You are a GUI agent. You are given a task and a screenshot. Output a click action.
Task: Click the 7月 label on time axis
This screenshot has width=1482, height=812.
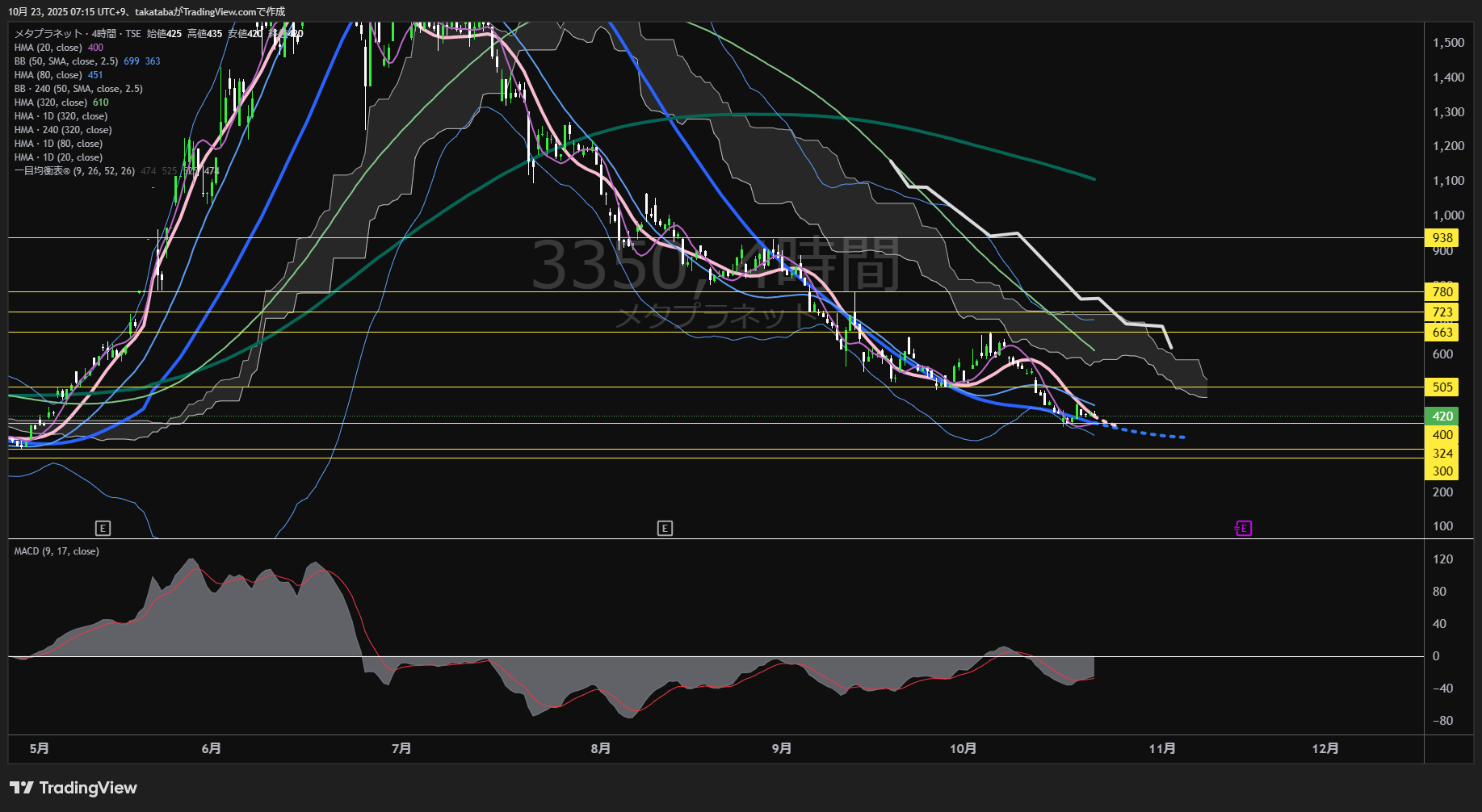click(401, 749)
